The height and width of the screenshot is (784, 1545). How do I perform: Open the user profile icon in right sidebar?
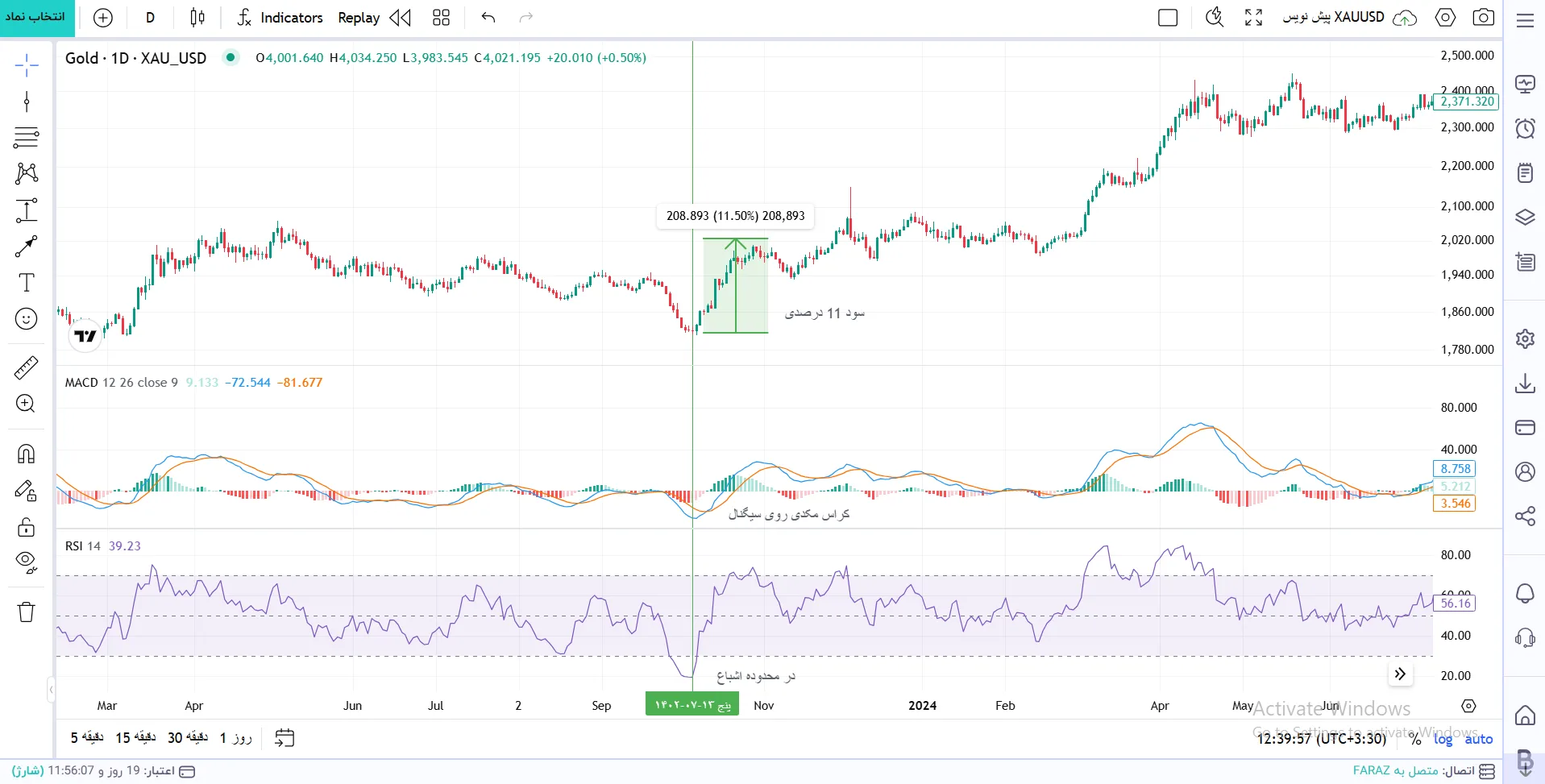(1525, 472)
